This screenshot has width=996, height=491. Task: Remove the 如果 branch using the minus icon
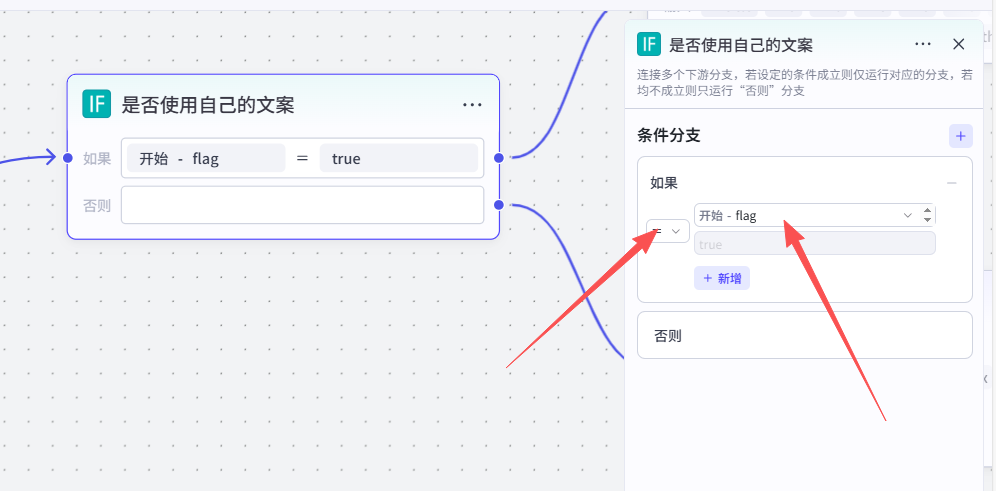tap(952, 183)
